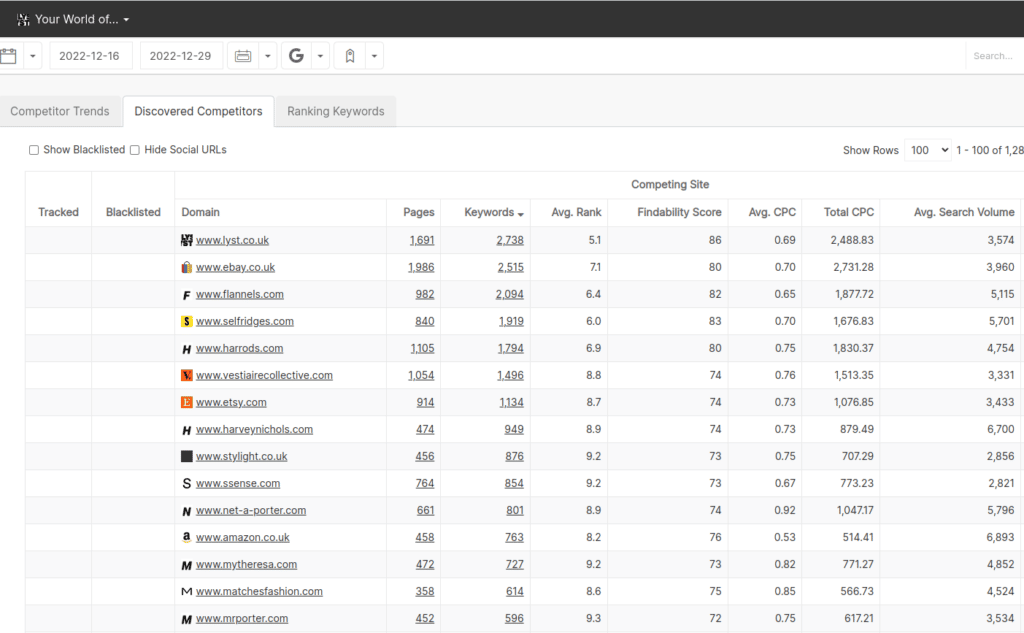Switch to the Competitor Trends tab

coord(59,111)
